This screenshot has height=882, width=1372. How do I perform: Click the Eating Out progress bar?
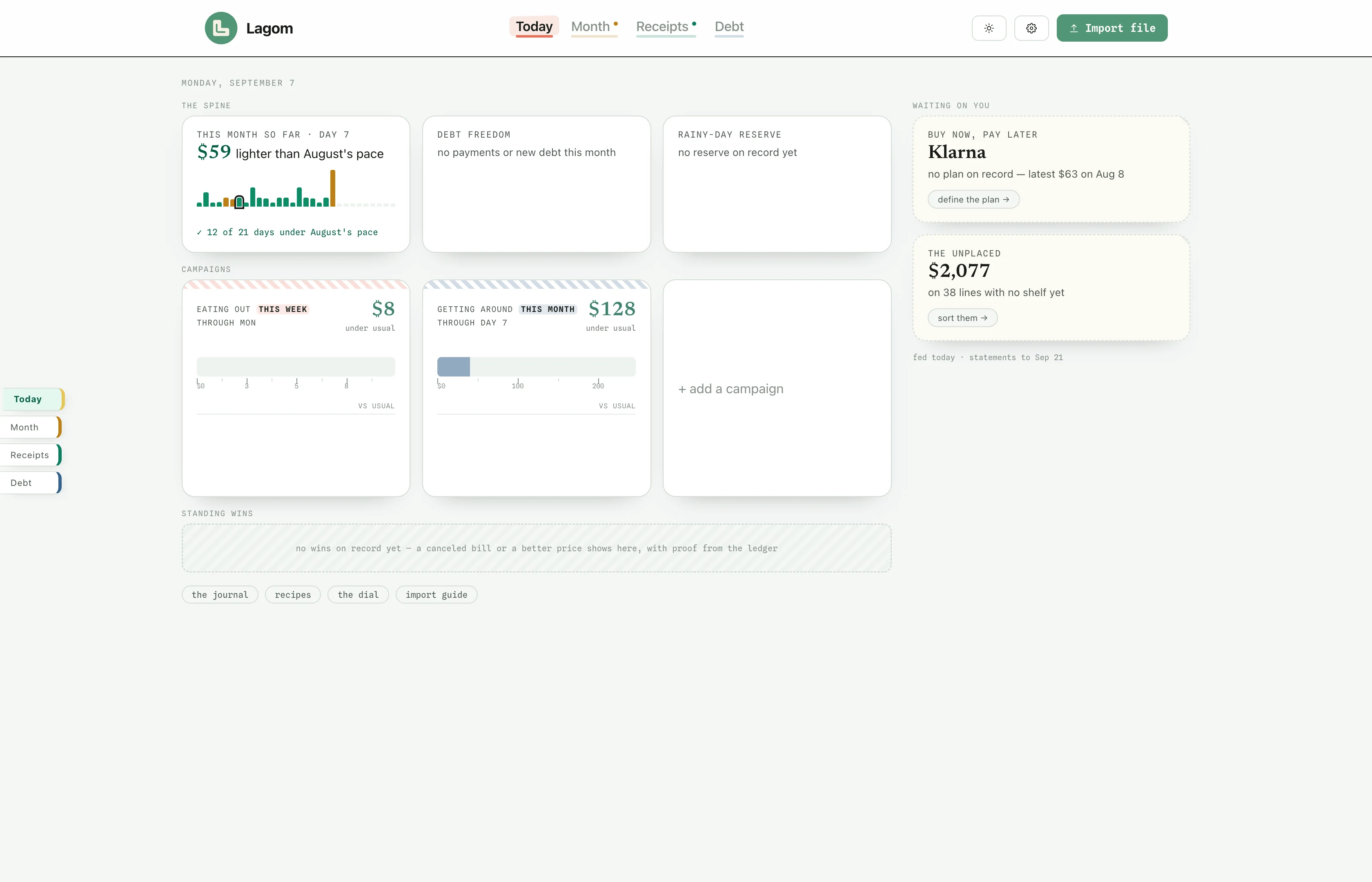[296, 367]
